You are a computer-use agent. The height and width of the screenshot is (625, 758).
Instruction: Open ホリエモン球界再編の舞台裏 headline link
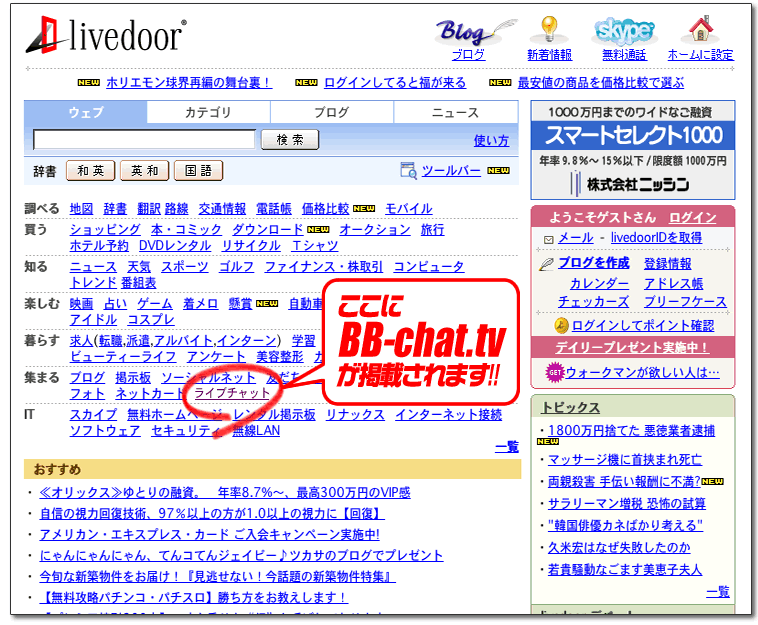189,83
